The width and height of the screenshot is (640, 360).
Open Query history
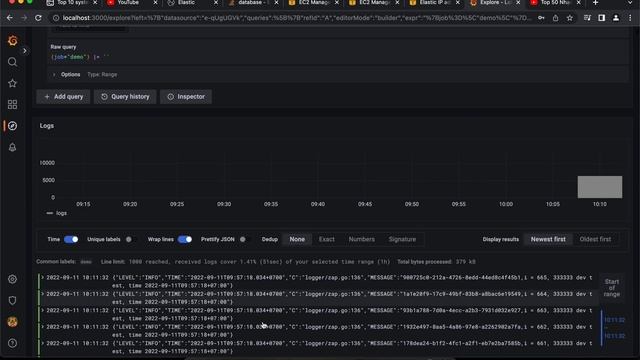[125, 97]
